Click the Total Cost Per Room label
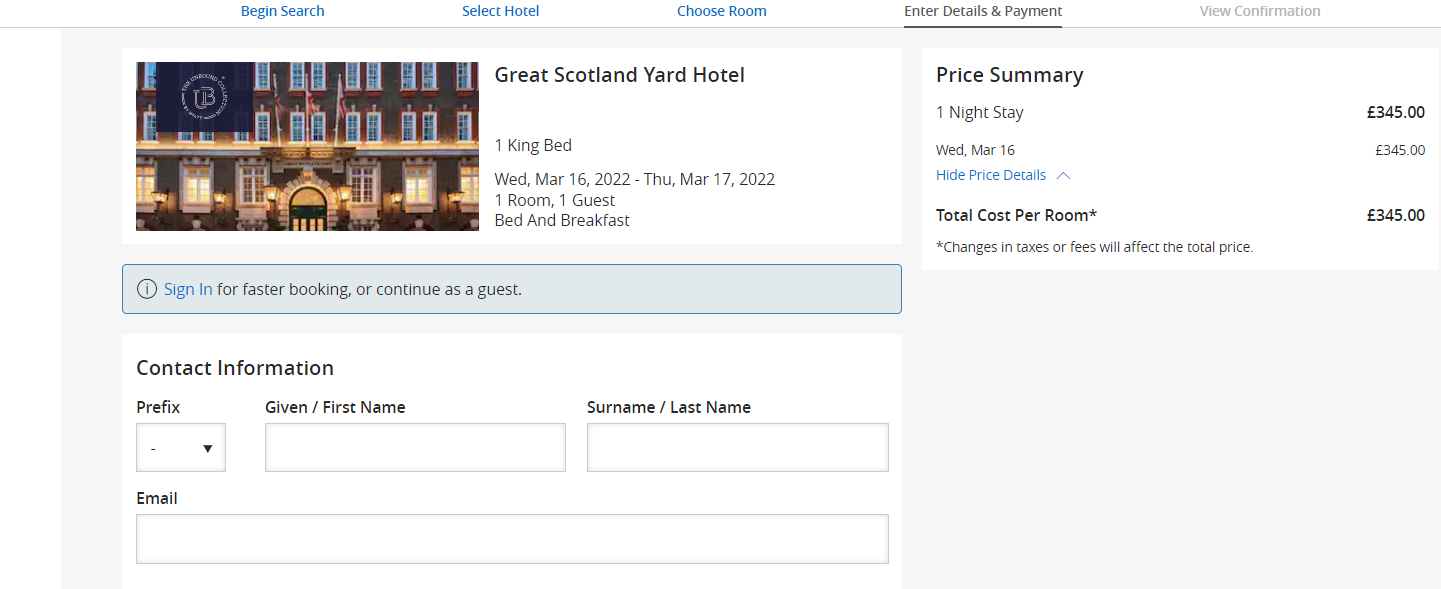 1016,216
